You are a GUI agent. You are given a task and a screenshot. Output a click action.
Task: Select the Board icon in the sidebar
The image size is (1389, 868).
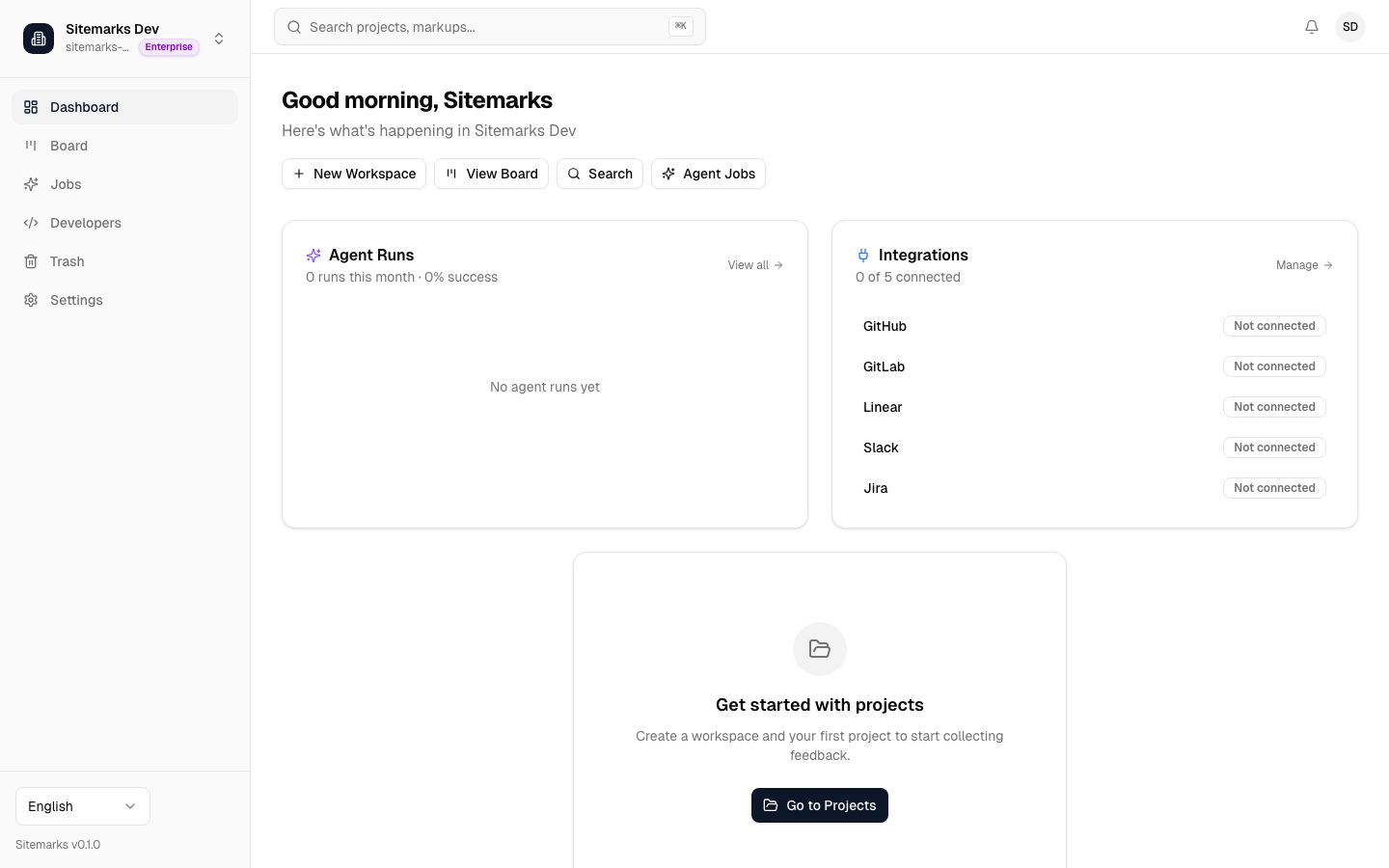30,146
